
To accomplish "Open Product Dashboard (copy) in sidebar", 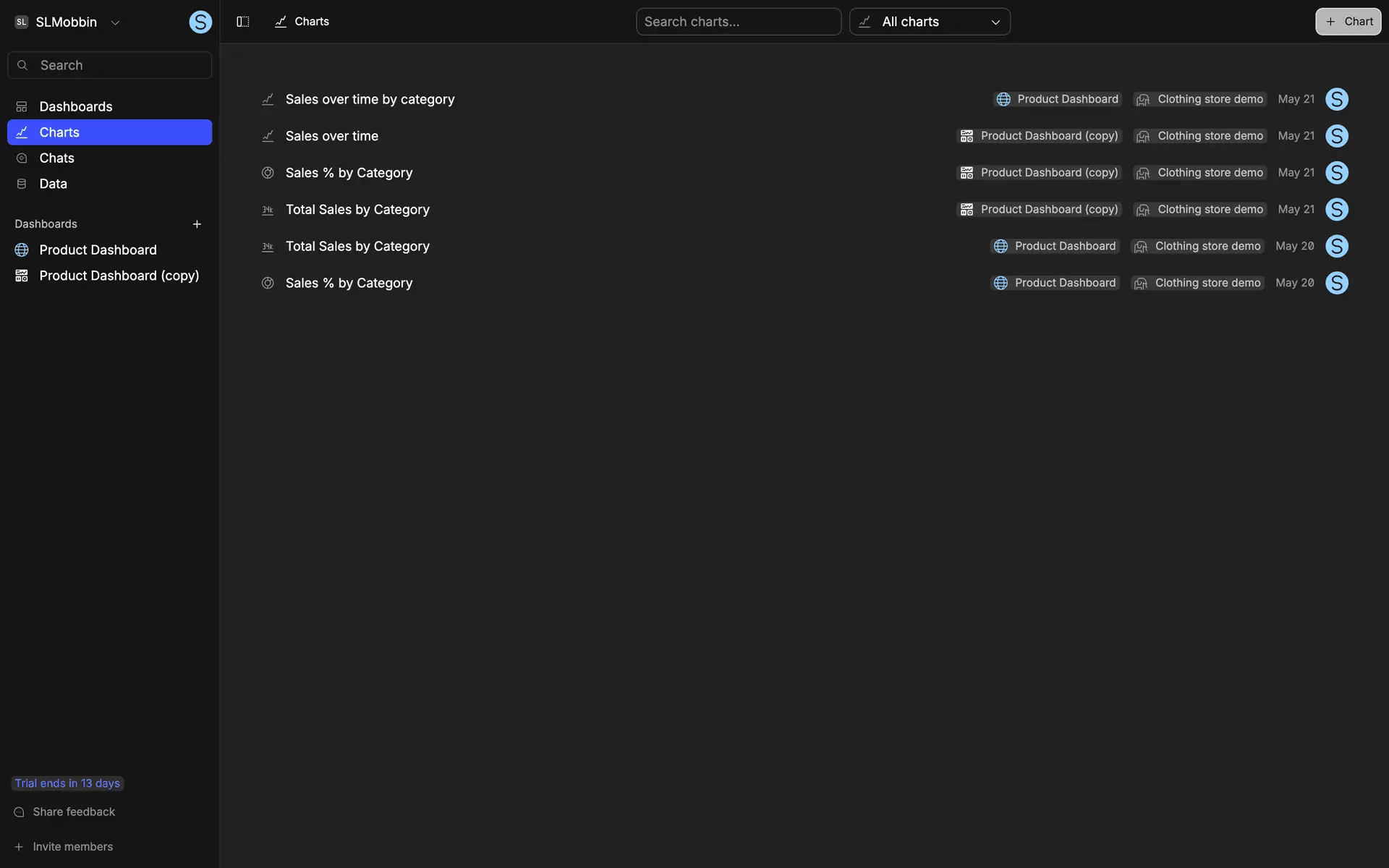I will tap(119, 276).
